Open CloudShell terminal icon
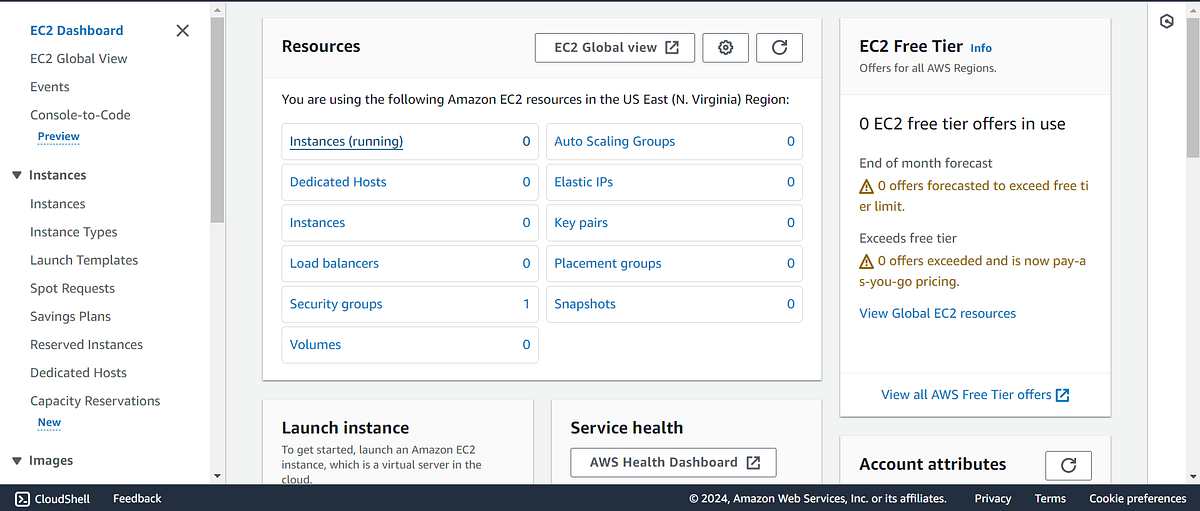 click(x=22, y=498)
